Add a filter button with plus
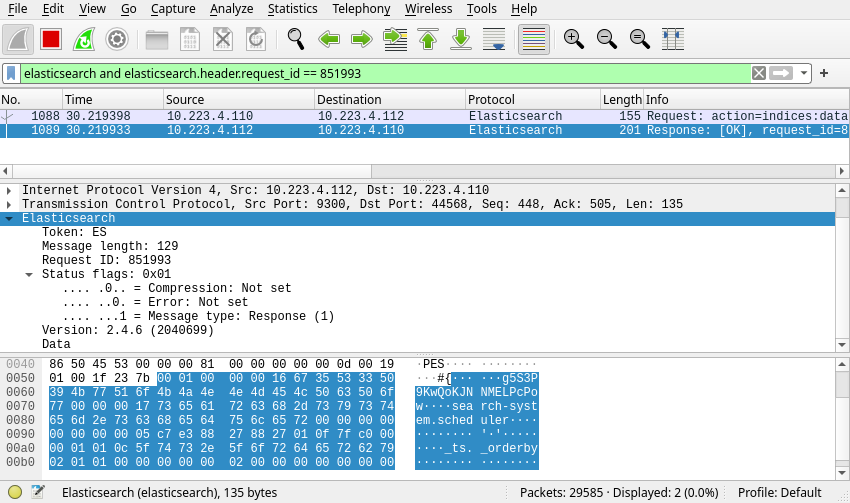The width and height of the screenshot is (850, 503). [824, 73]
